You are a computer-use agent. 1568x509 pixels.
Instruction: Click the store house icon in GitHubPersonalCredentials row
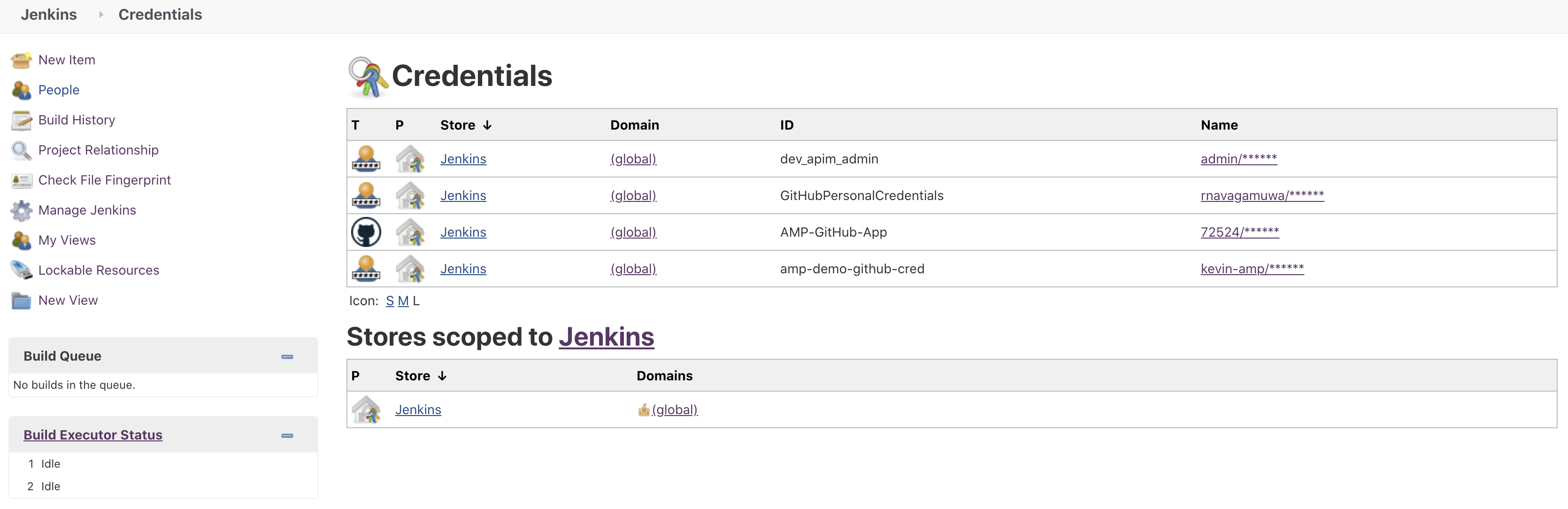[410, 195]
